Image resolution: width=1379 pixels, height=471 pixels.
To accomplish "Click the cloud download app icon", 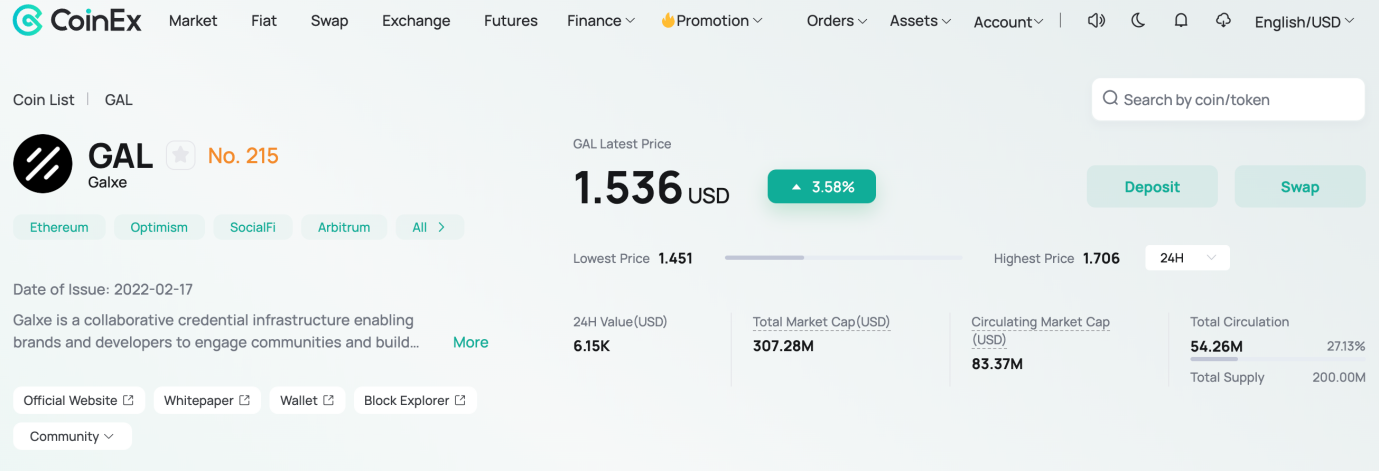I will pyautogui.click(x=1223, y=20).
